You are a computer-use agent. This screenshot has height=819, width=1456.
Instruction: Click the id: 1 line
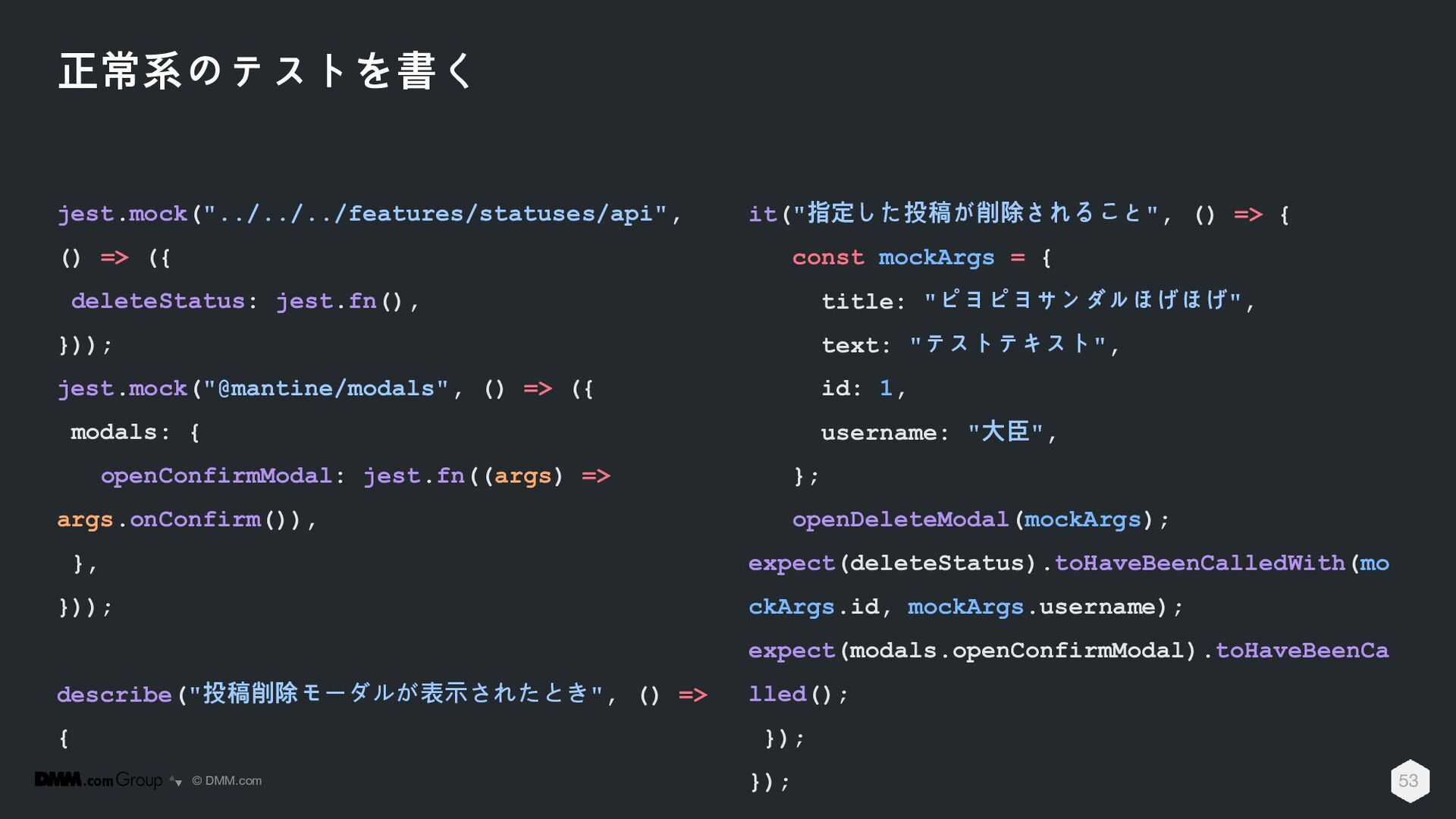click(864, 388)
